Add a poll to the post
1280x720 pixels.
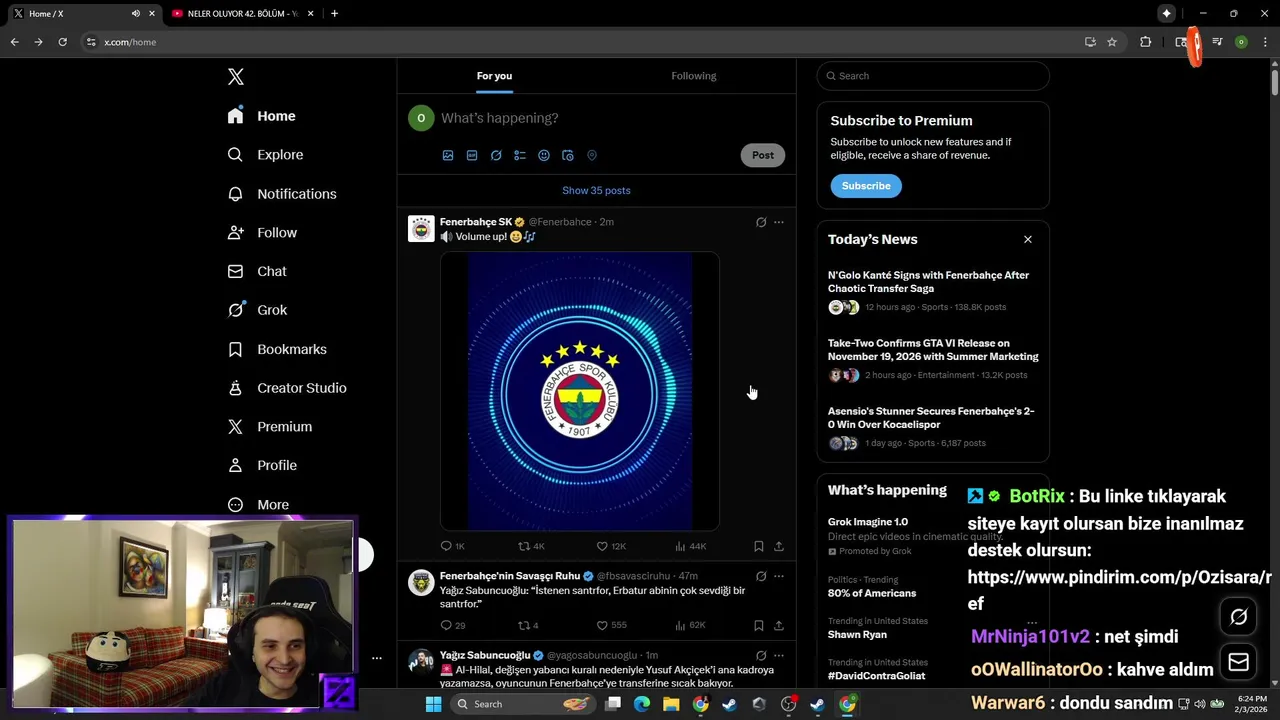tap(520, 155)
